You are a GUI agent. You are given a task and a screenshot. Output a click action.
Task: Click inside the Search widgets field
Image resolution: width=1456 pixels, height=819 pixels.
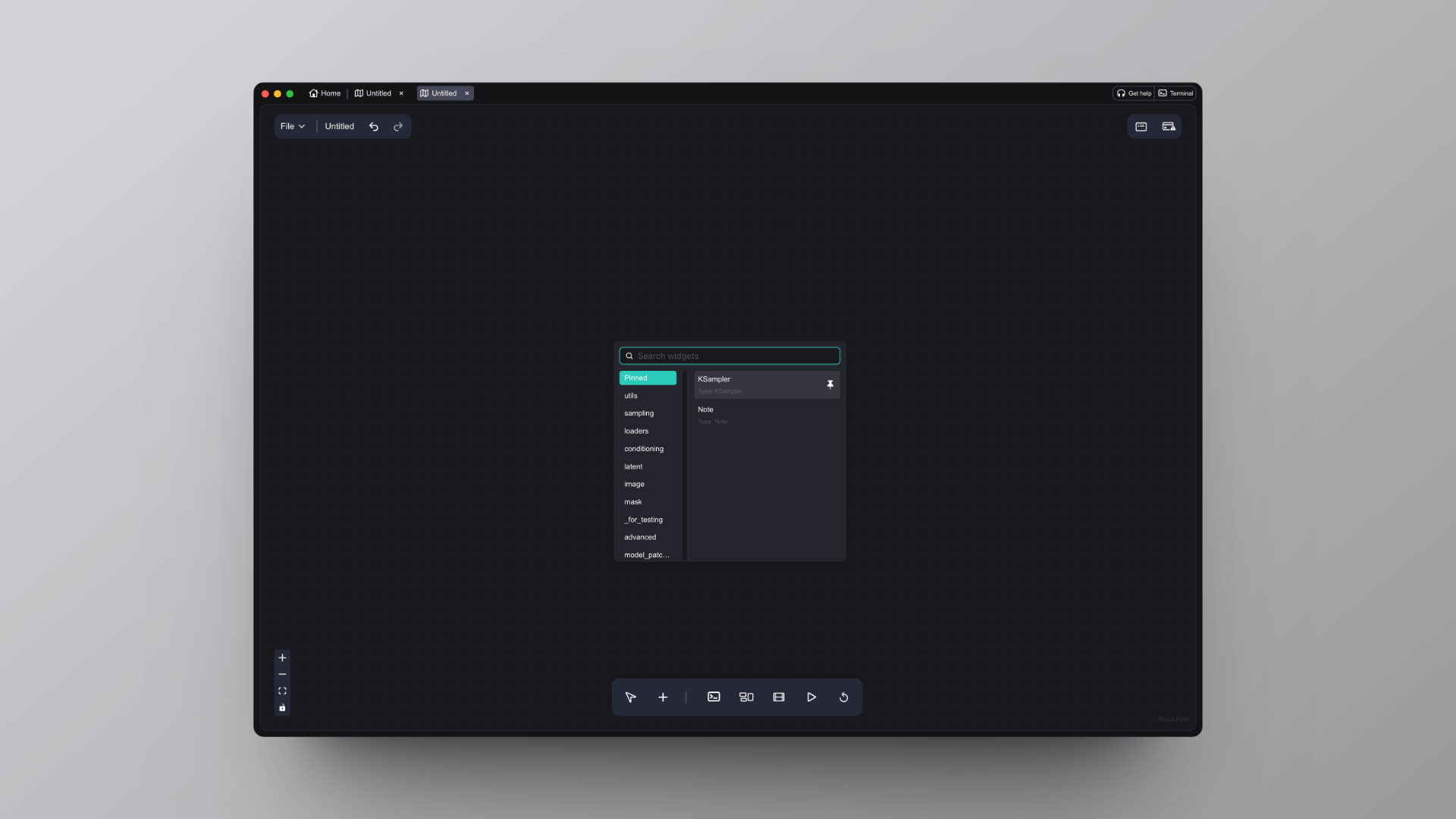(x=730, y=356)
